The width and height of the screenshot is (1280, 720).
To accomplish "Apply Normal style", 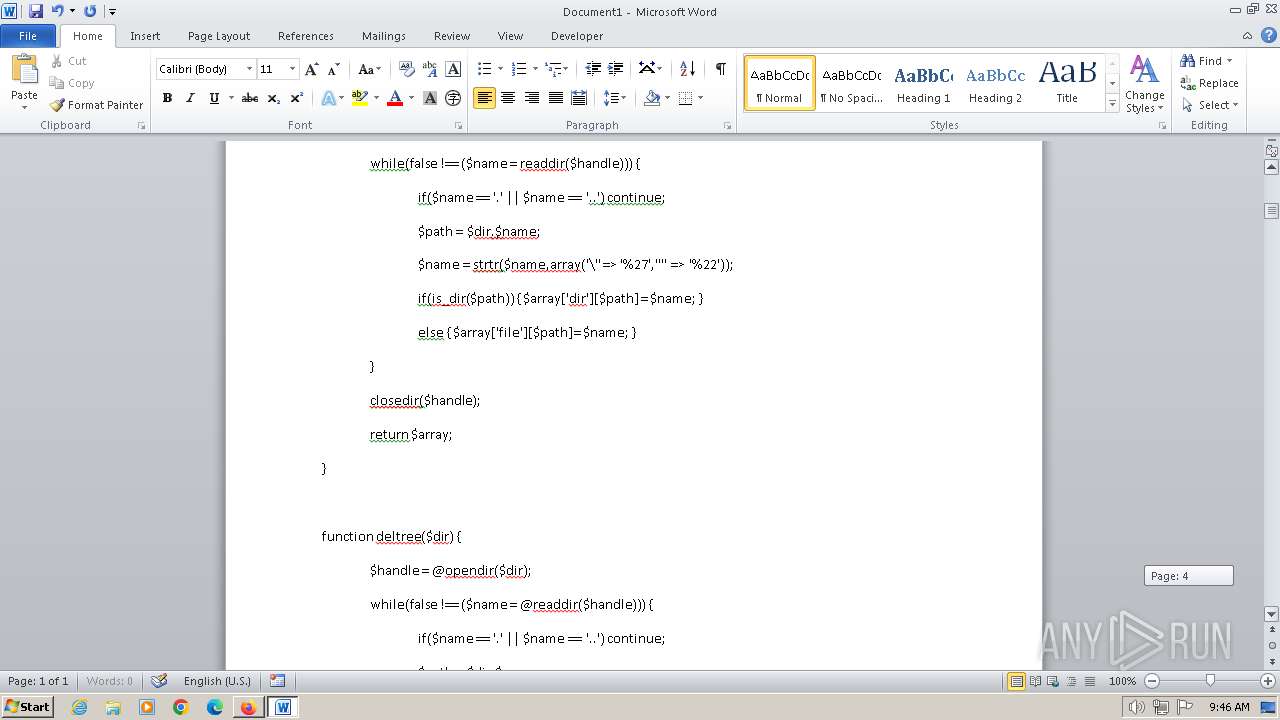I will (779, 83).
